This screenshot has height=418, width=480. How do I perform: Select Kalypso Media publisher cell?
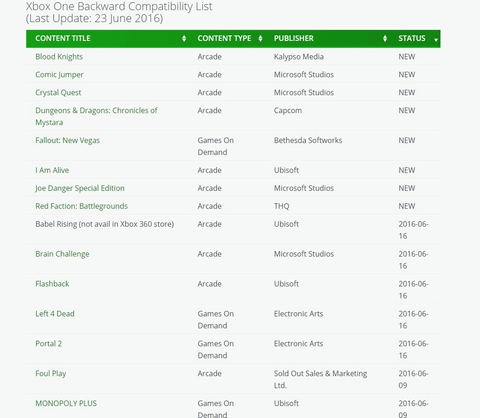point(299,57)
